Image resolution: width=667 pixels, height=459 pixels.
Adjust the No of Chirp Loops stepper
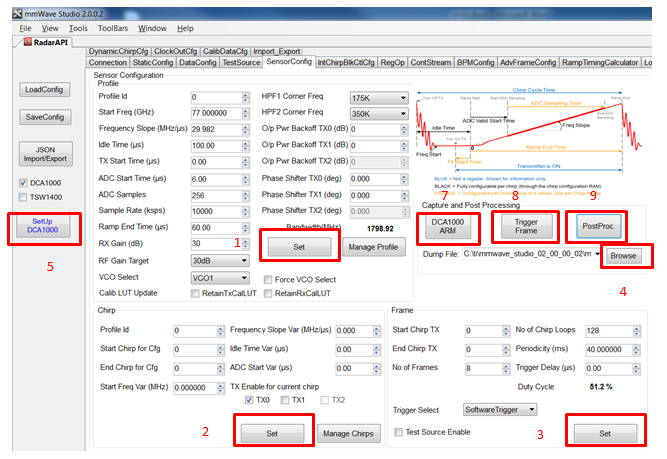636,331
